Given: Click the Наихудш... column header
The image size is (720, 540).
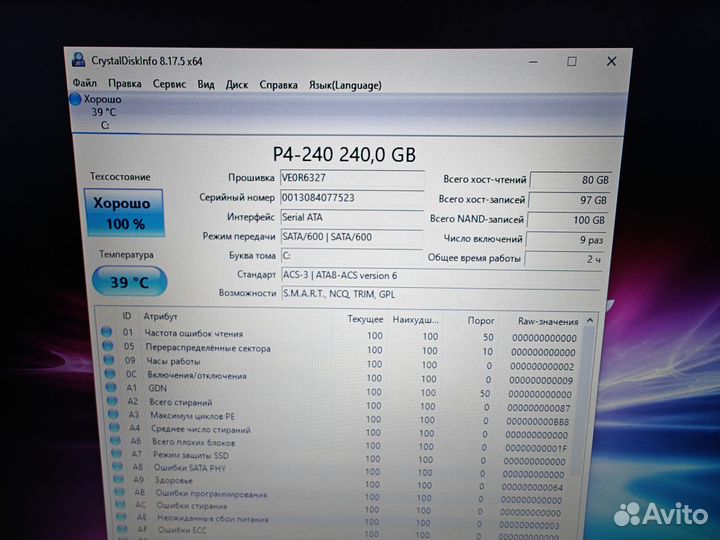Looking at the screenshot, I should (415, 320).
